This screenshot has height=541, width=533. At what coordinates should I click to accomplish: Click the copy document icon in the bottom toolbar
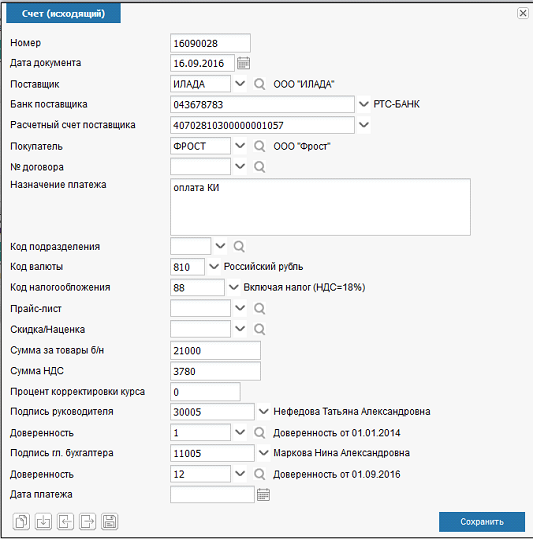coord(21,521)
